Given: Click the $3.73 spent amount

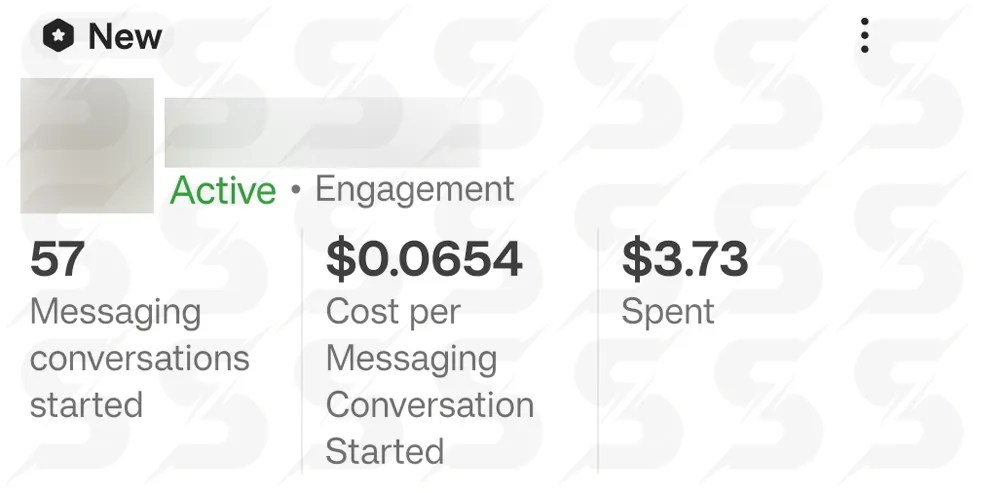Looking at the screenshot, I should click(684, 260).
